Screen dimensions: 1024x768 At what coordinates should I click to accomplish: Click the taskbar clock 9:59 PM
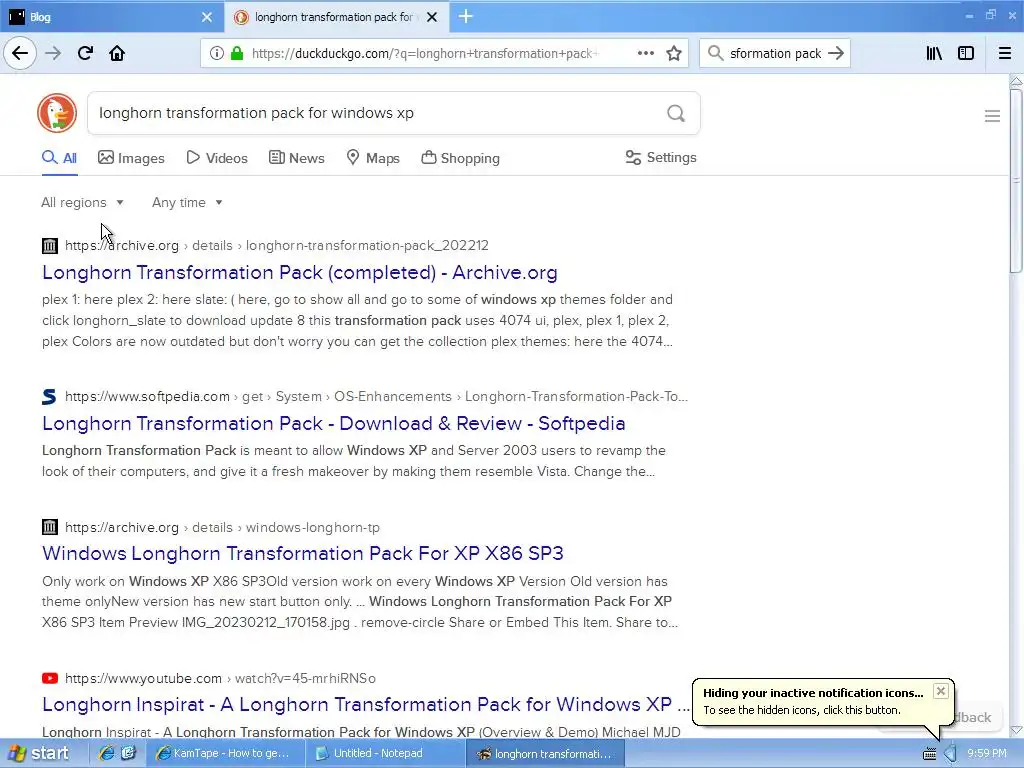tap(987, 754)
